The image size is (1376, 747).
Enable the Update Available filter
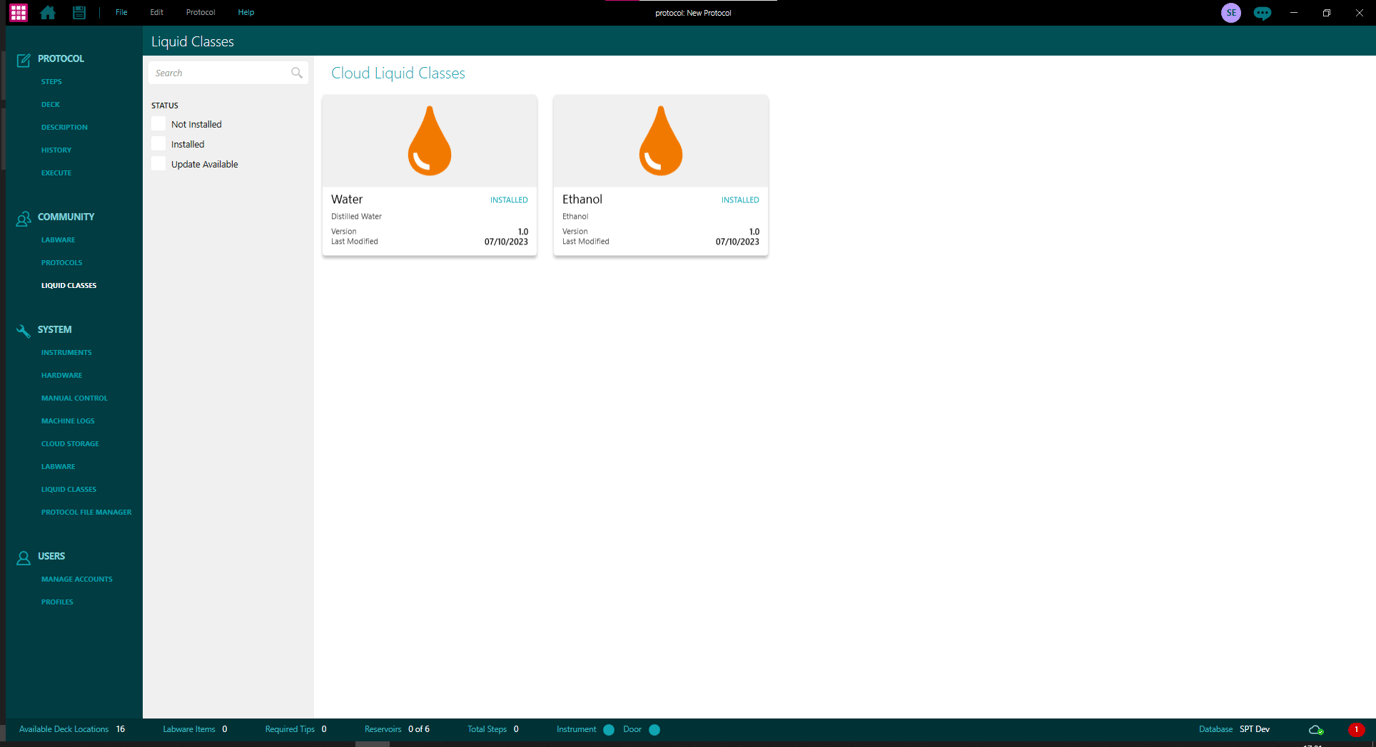coord(158,163)
